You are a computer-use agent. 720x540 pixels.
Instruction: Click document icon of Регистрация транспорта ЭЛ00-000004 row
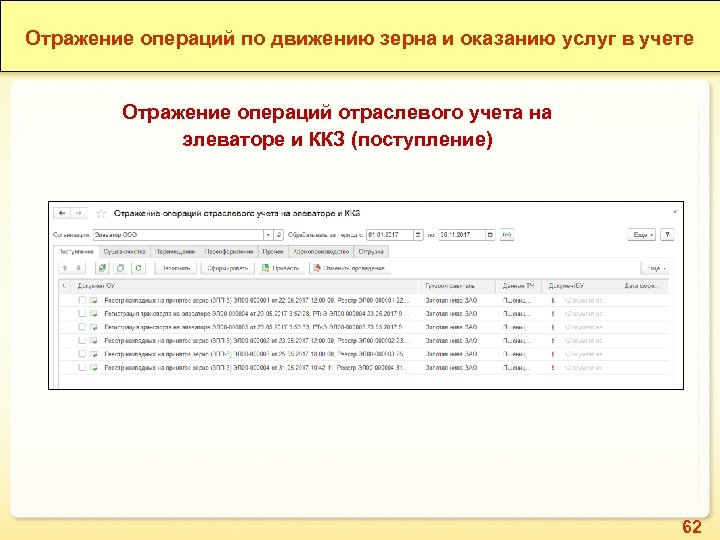click(94, 314)
